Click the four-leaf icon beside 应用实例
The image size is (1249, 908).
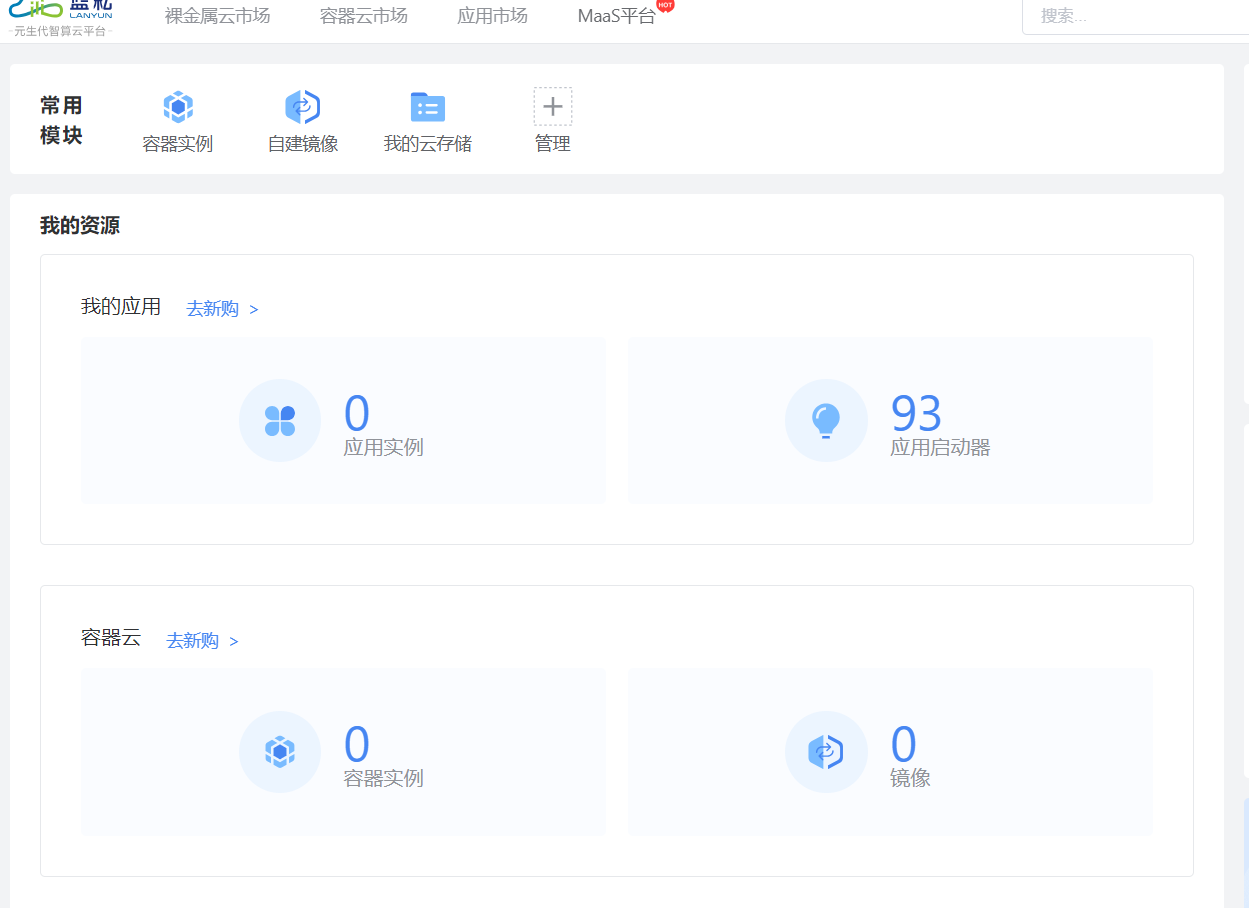(280, 421)
